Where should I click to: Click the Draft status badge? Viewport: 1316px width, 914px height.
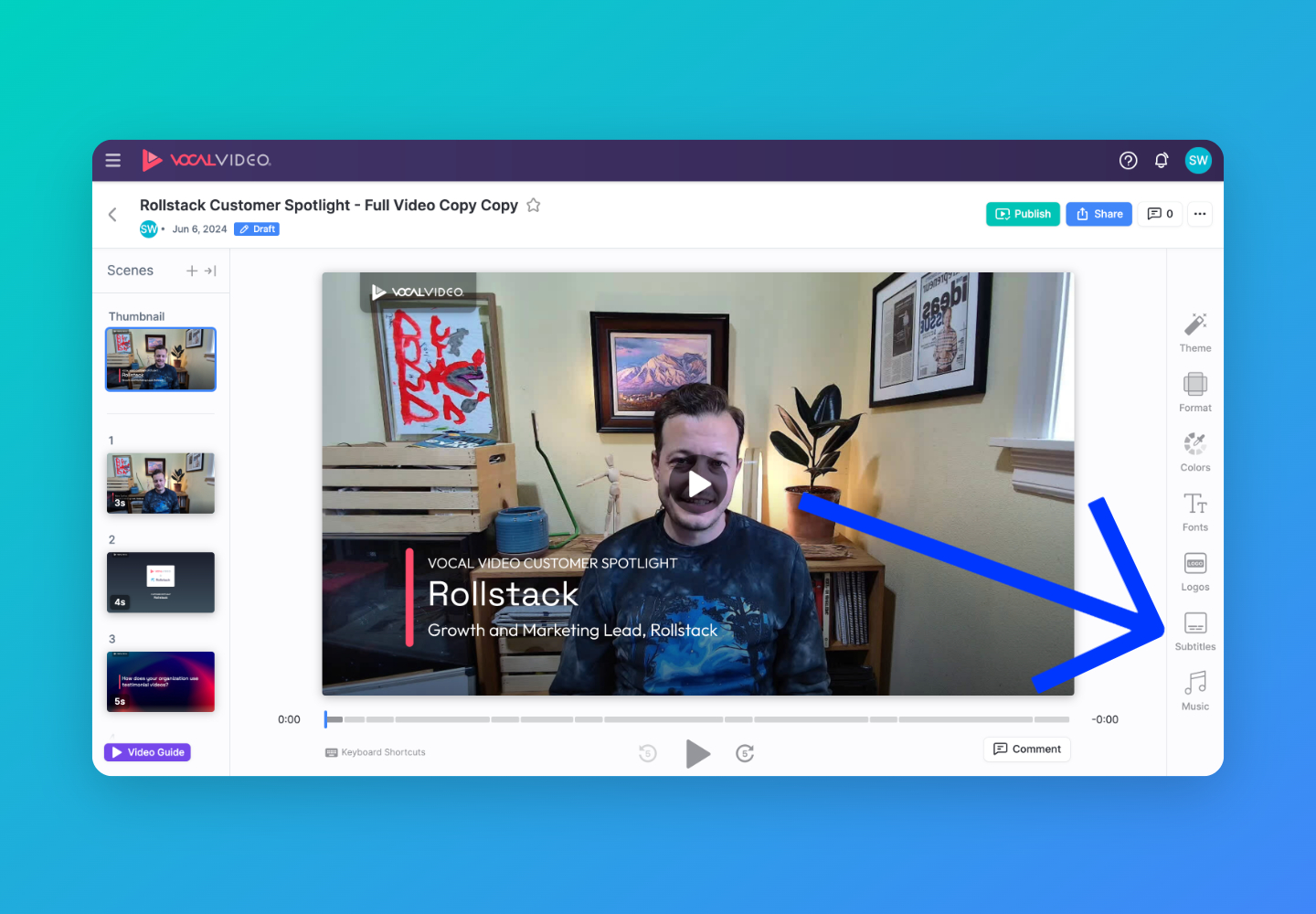click(257, 229)
